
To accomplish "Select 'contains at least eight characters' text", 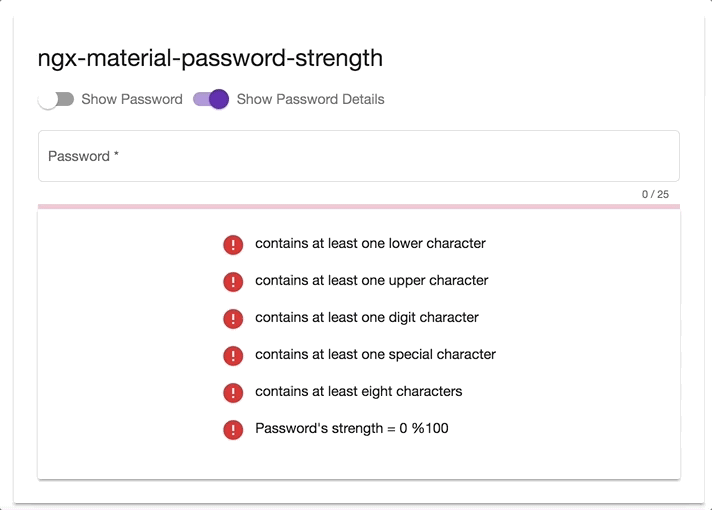I will click(359, 391).
